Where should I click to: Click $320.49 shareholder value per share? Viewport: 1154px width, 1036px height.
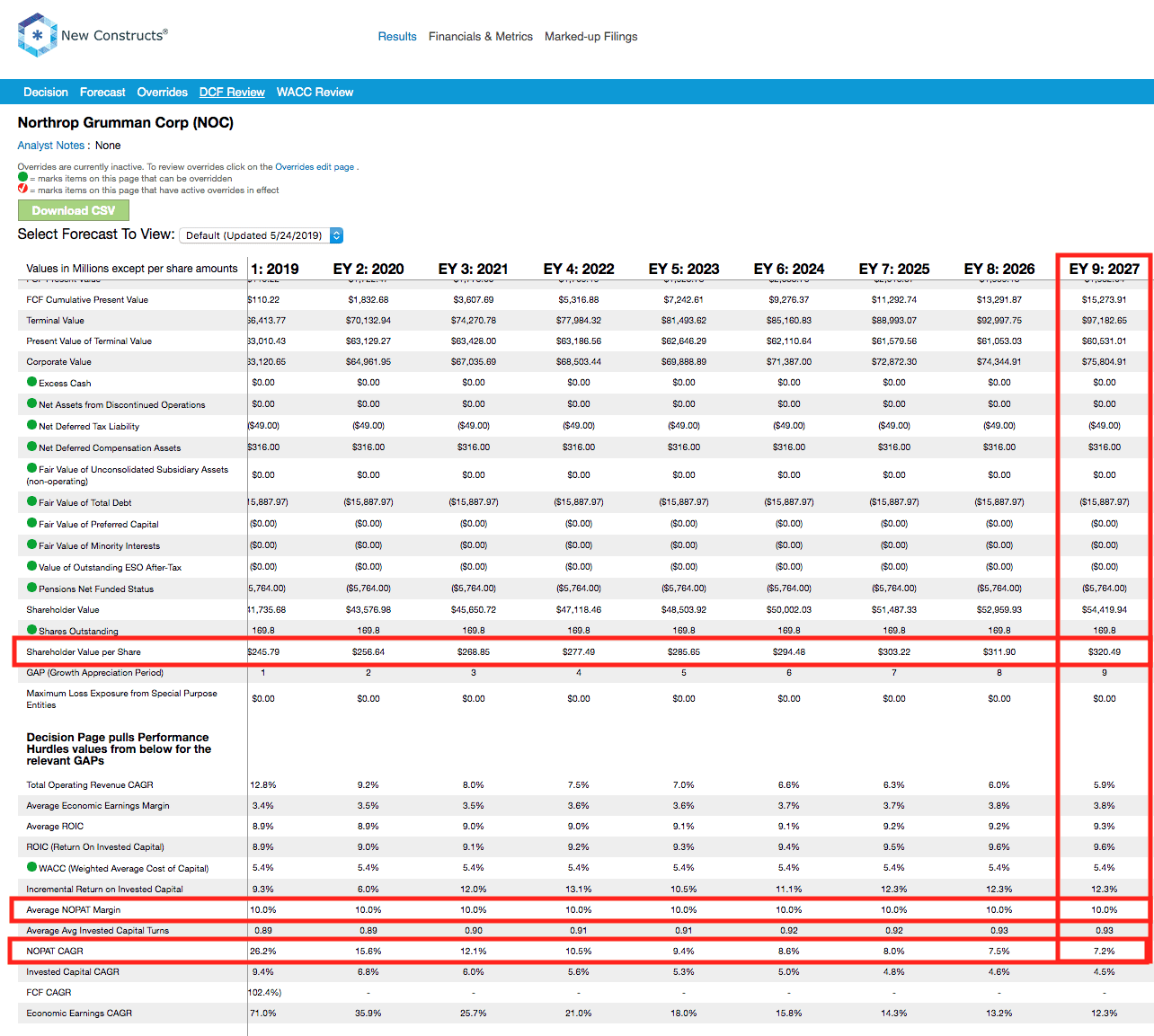pyautogui.click(x=1105, y=651)
